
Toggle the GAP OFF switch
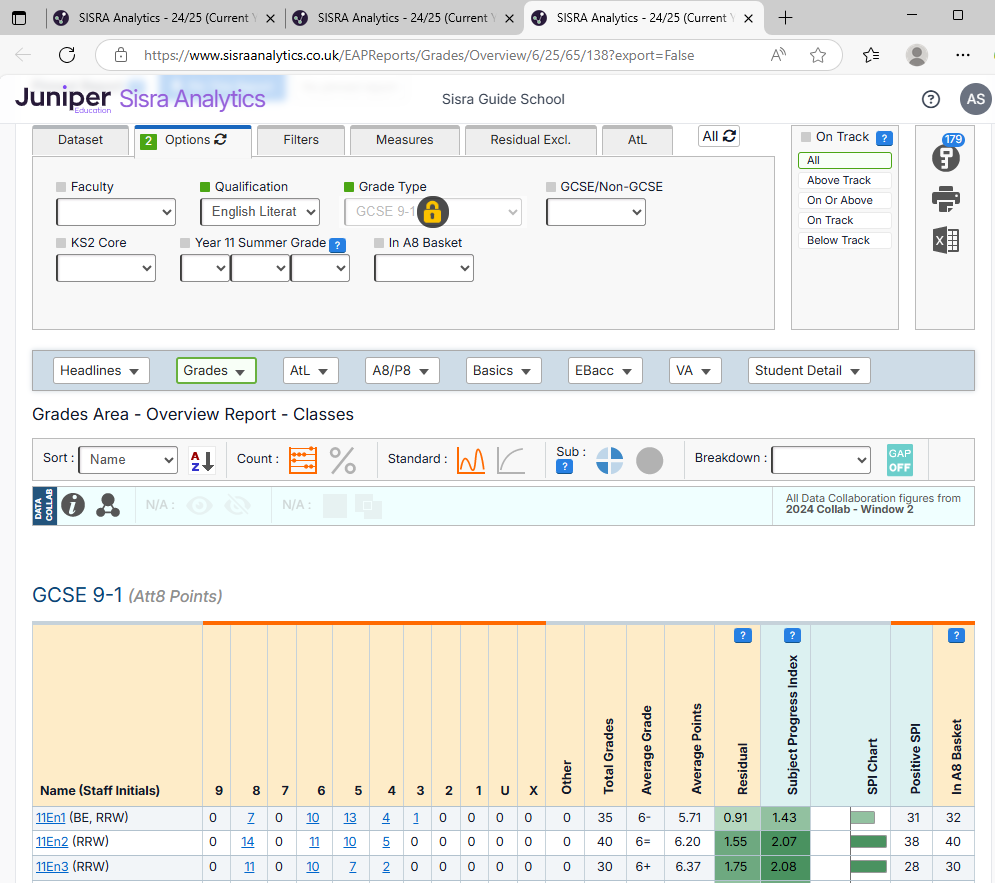(899, 460)
